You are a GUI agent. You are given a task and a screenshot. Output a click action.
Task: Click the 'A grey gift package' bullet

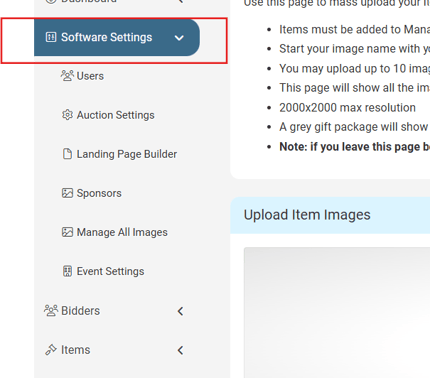coord(355,127)
